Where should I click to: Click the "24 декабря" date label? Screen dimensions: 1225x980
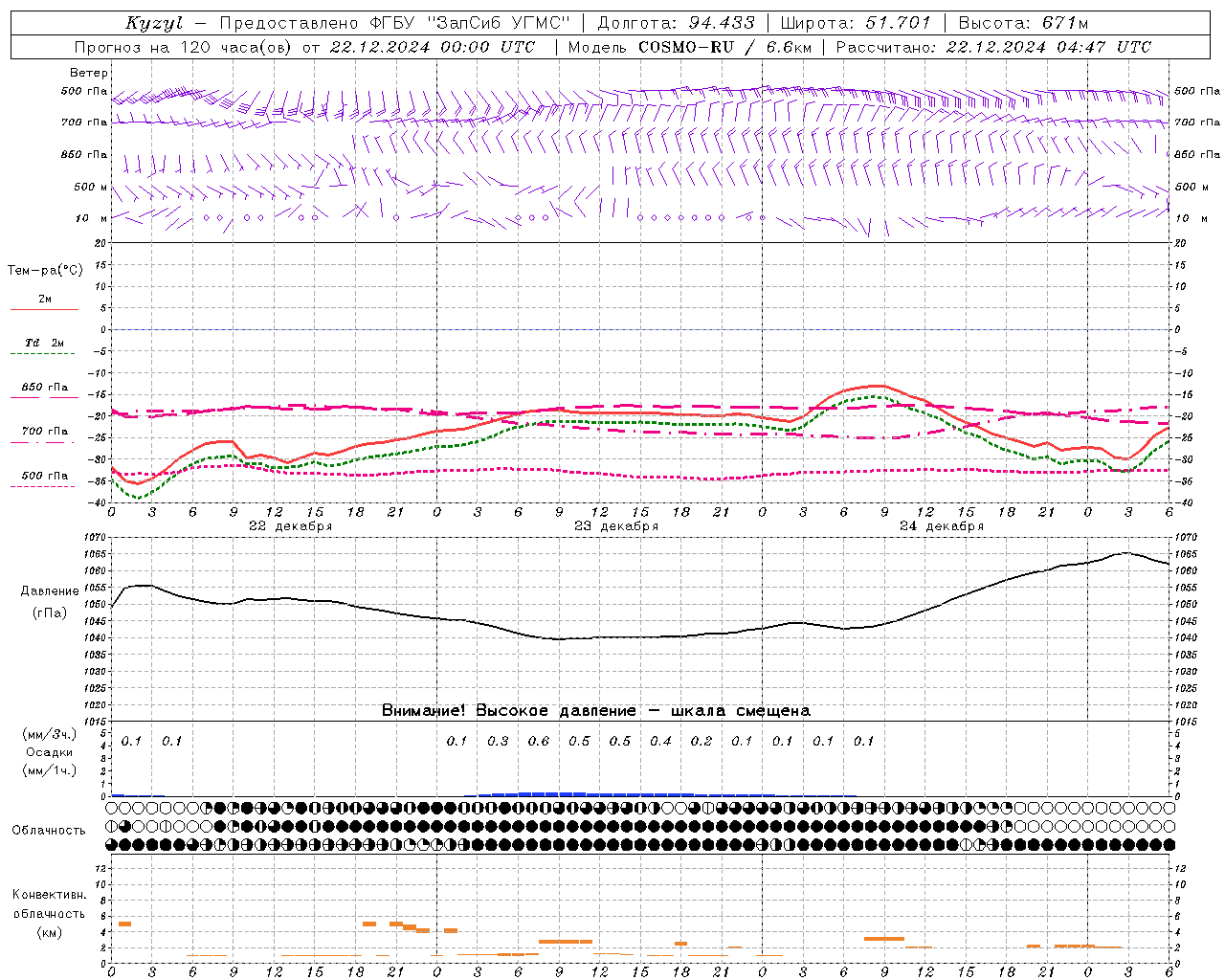942,526
